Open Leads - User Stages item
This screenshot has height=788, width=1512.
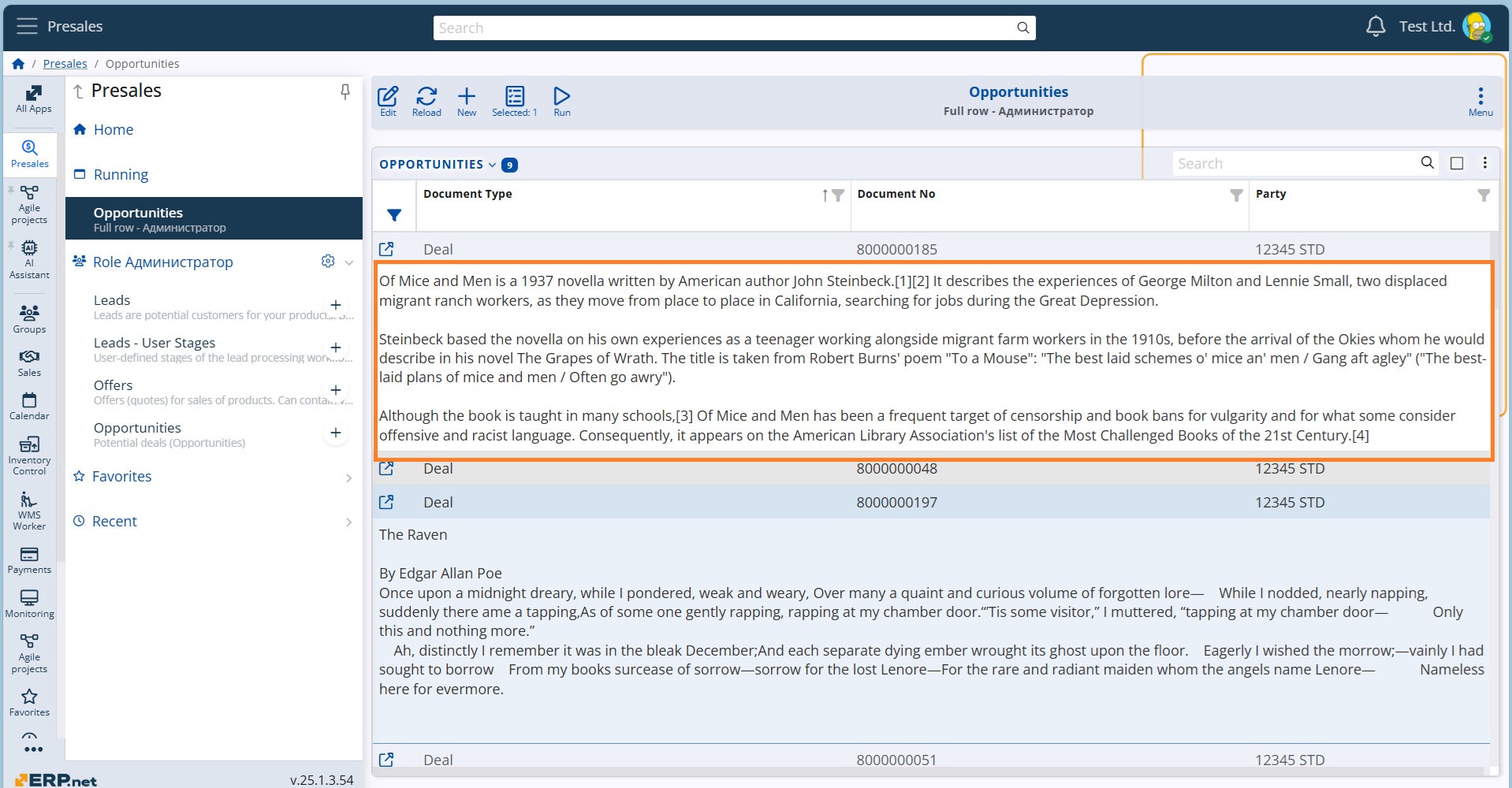point(155,343)
